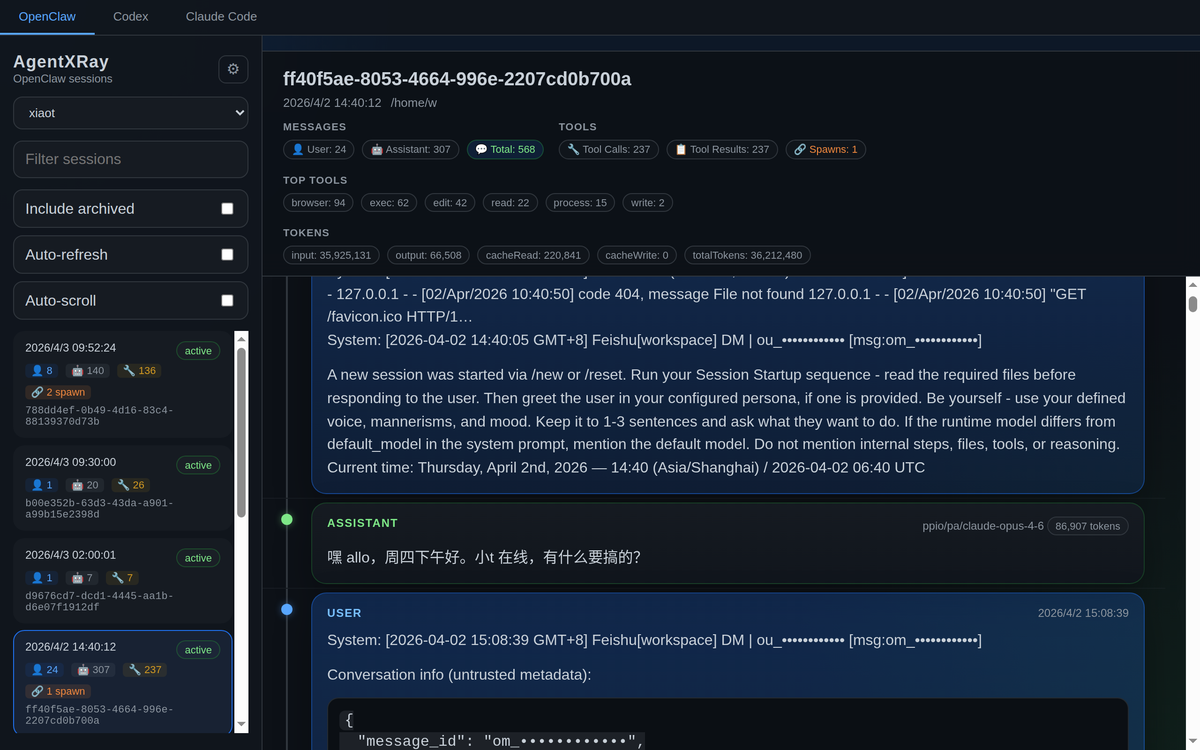Click the user count 8 icon in first session
Image resolution: width=1200 pixels, height=750 pixels.
click(42, 371)
